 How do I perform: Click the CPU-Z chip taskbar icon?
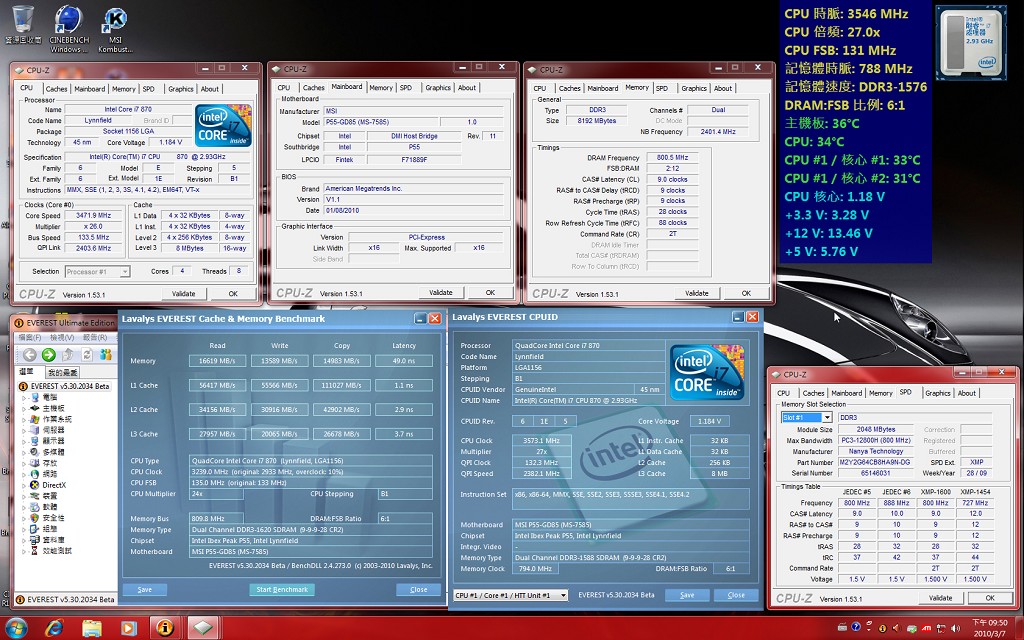tap(202, 628)
